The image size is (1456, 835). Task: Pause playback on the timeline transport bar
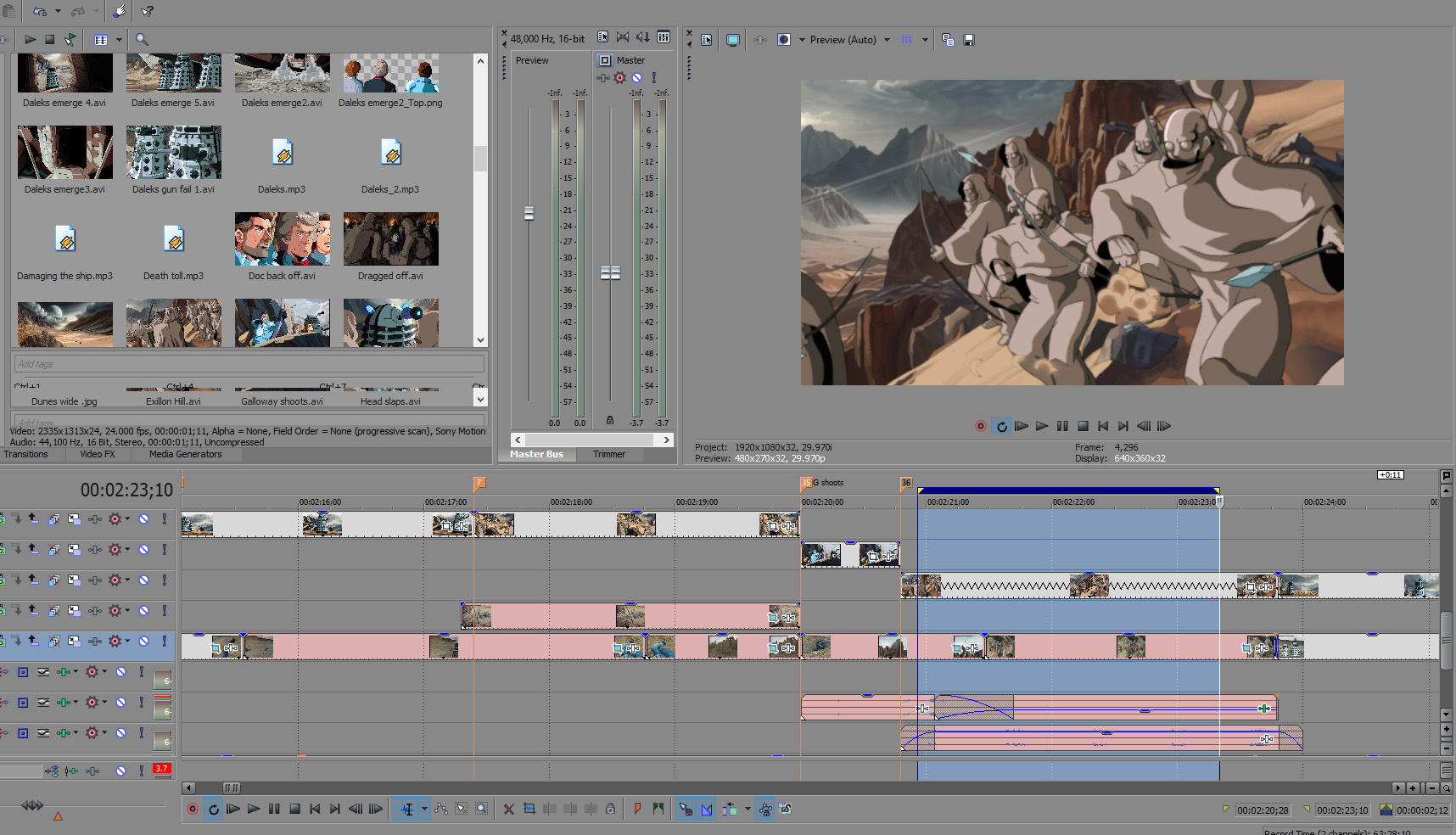(x=274, y=810)
